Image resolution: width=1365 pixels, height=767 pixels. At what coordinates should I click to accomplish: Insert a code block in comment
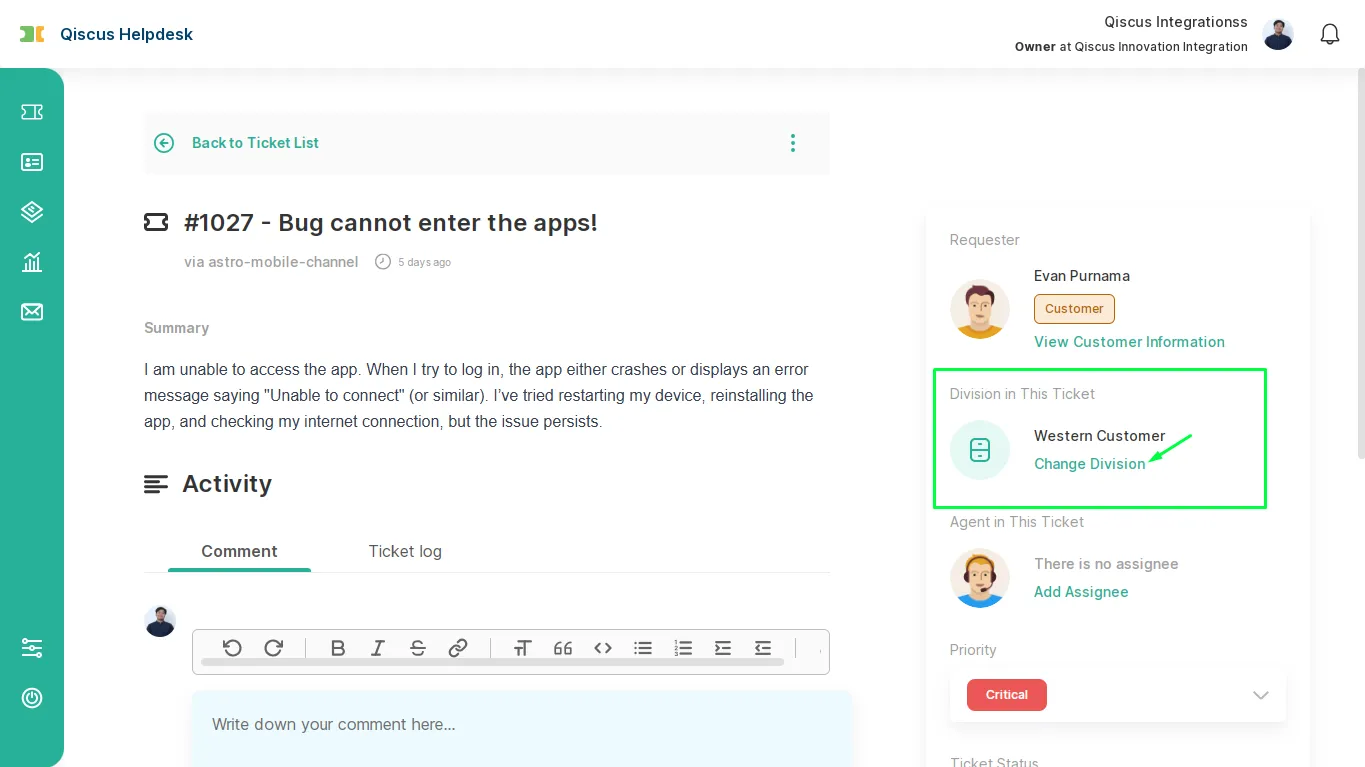[603, 648]
